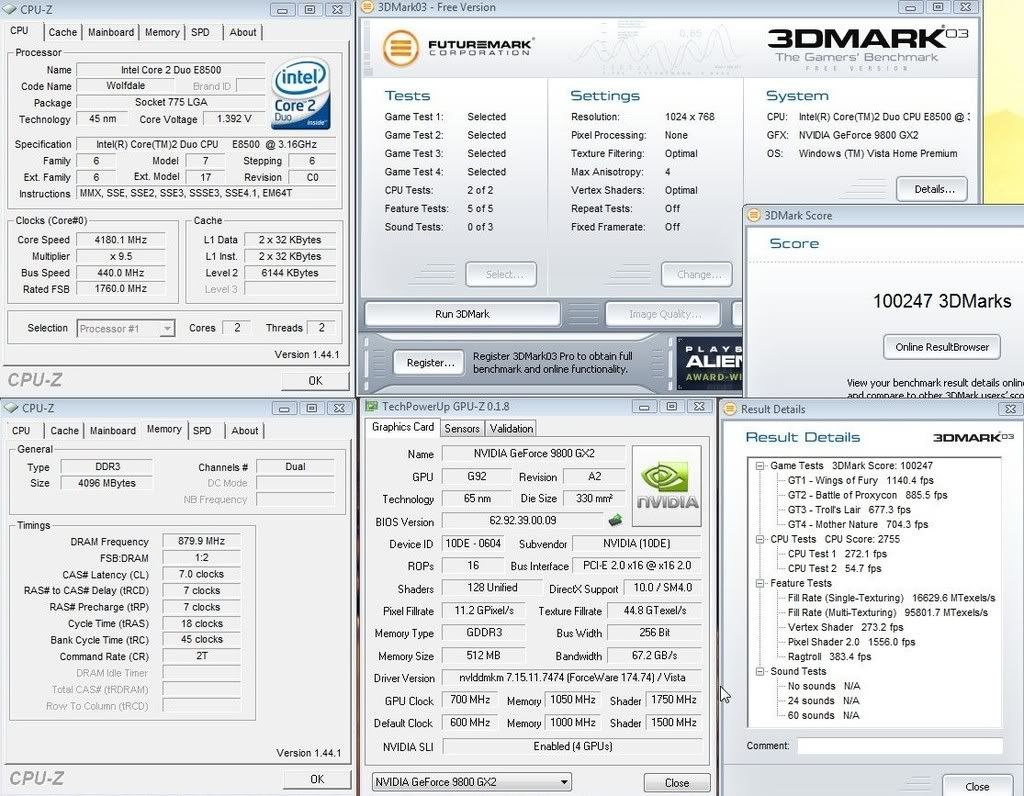Screen dimensions: 1024x796
Task: Collapse the CPU Tests tree node
Action: [761, 540]
